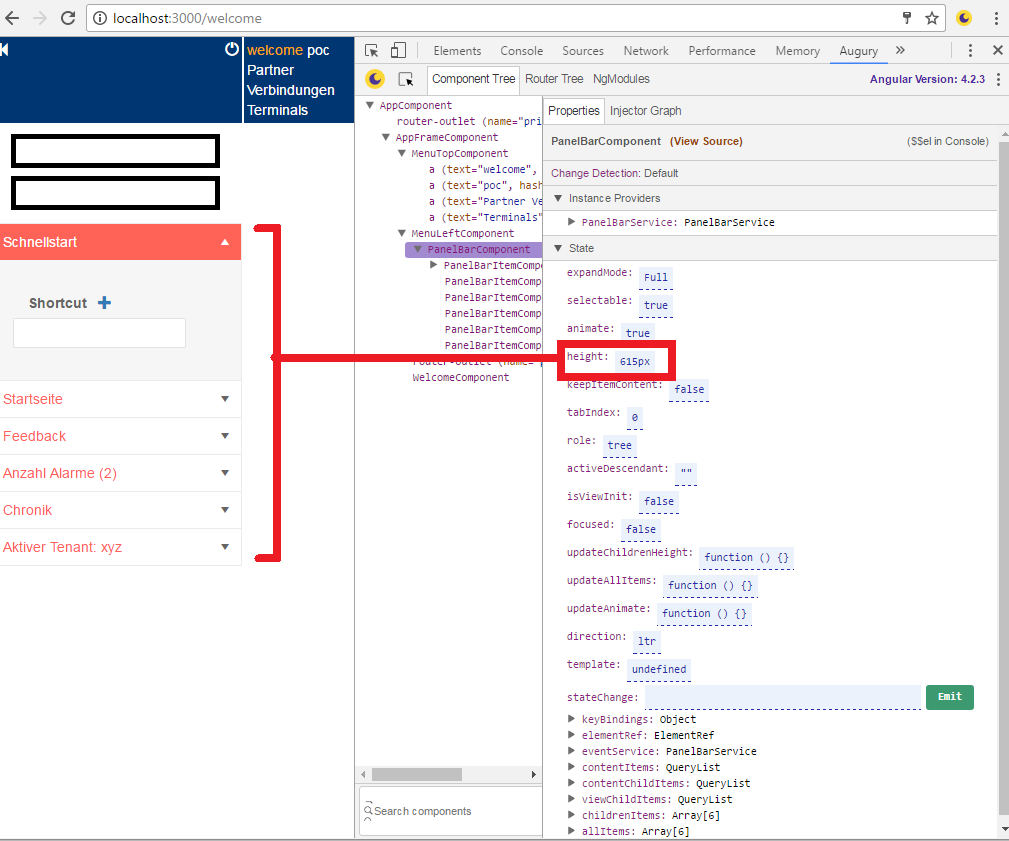Click the blue plus icon next to Shortcut
The width and height of the screenshot is (1009, 841).
(x=104, y=303)
